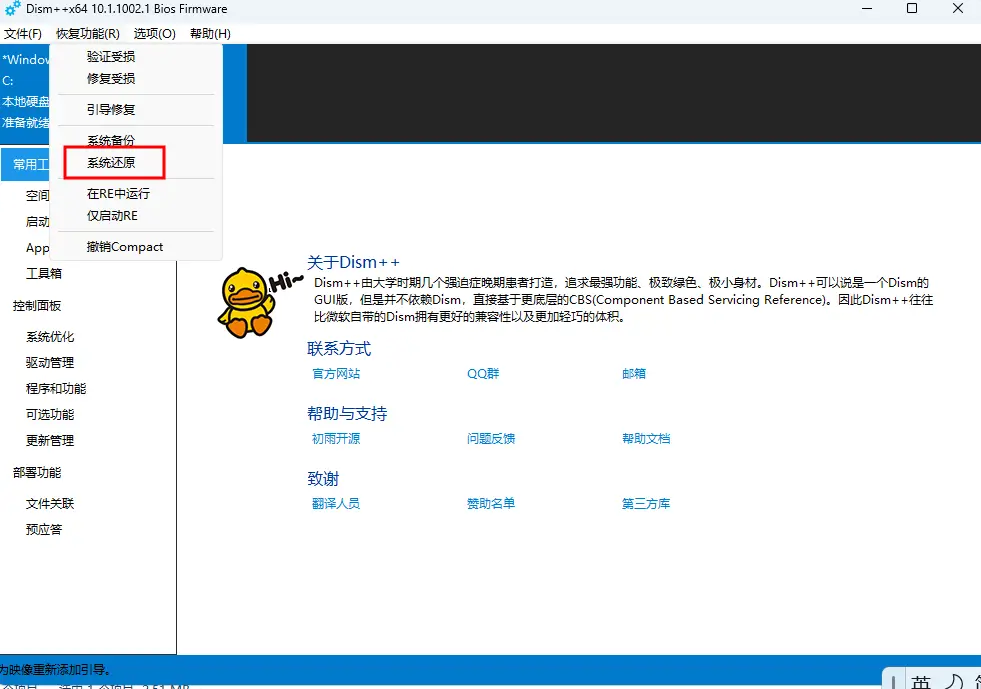Select 撤销Compact menu item

click(x=124, y=247)
